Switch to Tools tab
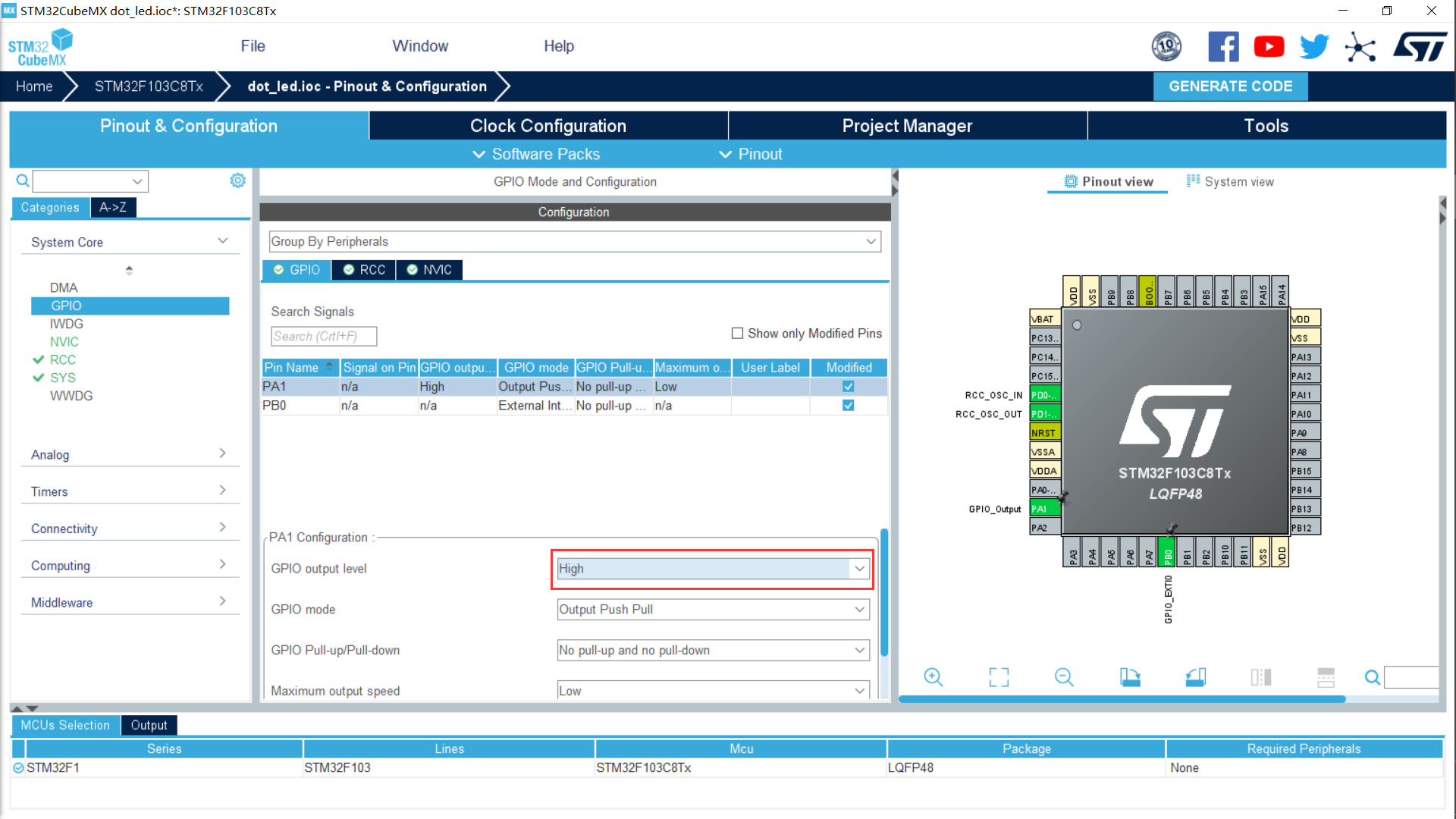The height and width of the screenshot is (819, 1456). [x=1266, y=126]
